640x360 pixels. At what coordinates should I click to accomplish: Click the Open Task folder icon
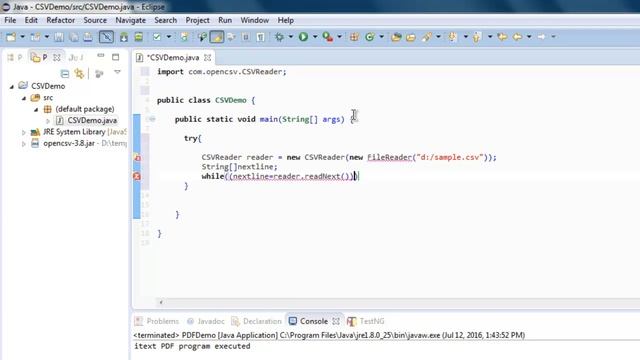[411, 37]
